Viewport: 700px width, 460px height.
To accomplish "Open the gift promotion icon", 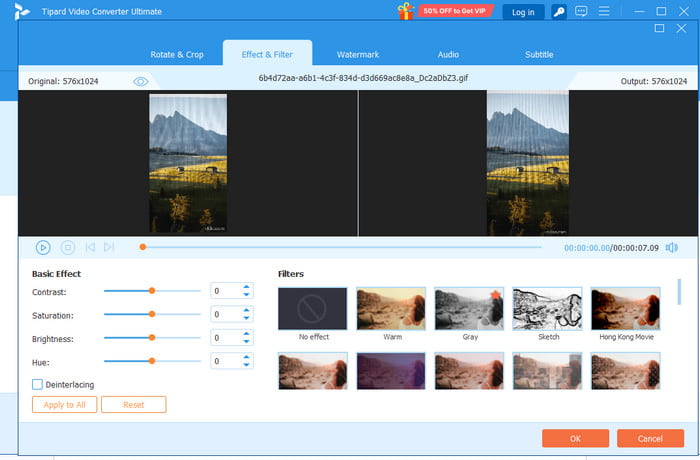I will [x=406, y=11].
